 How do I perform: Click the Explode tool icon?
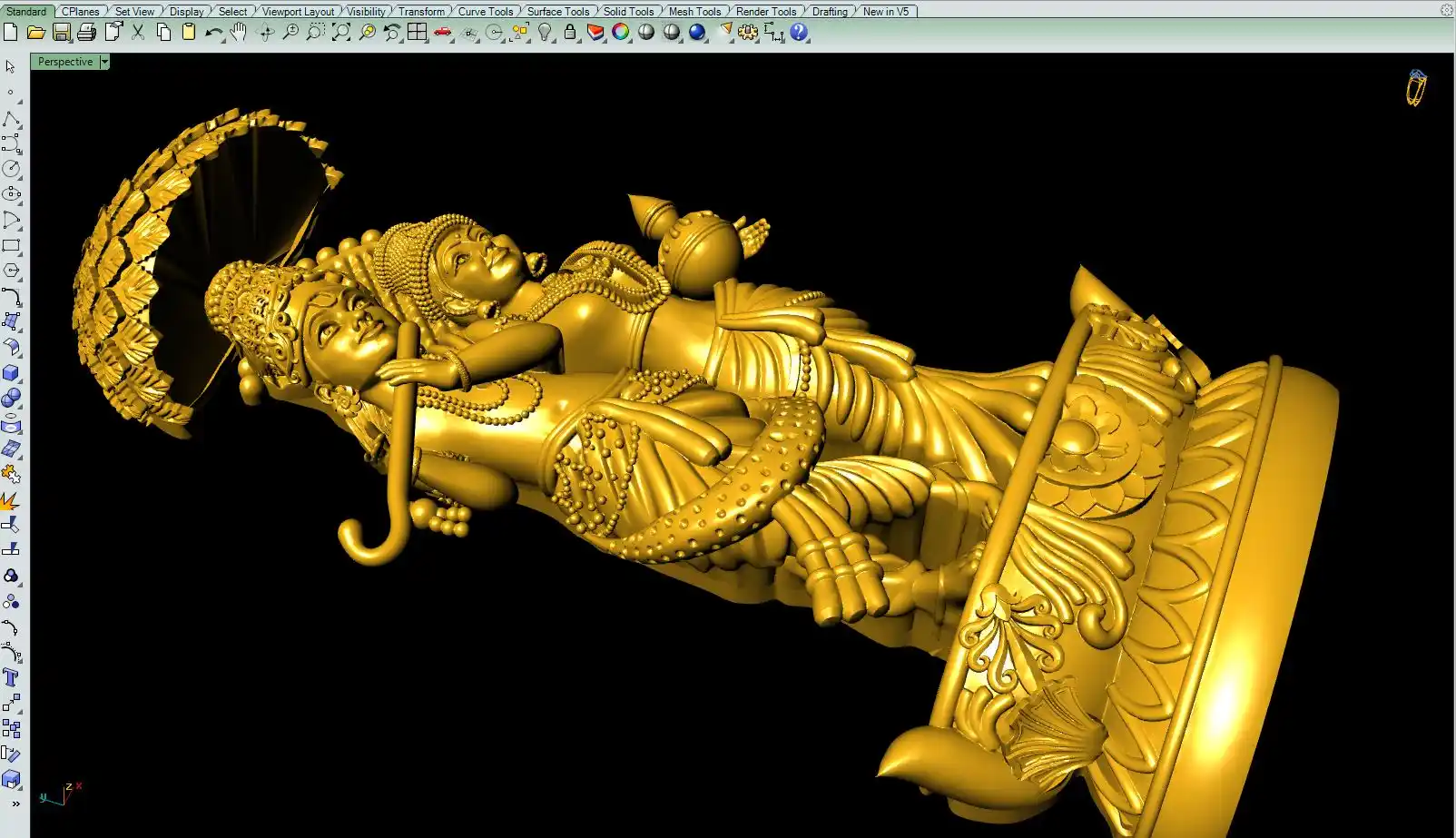click(11, 500)
